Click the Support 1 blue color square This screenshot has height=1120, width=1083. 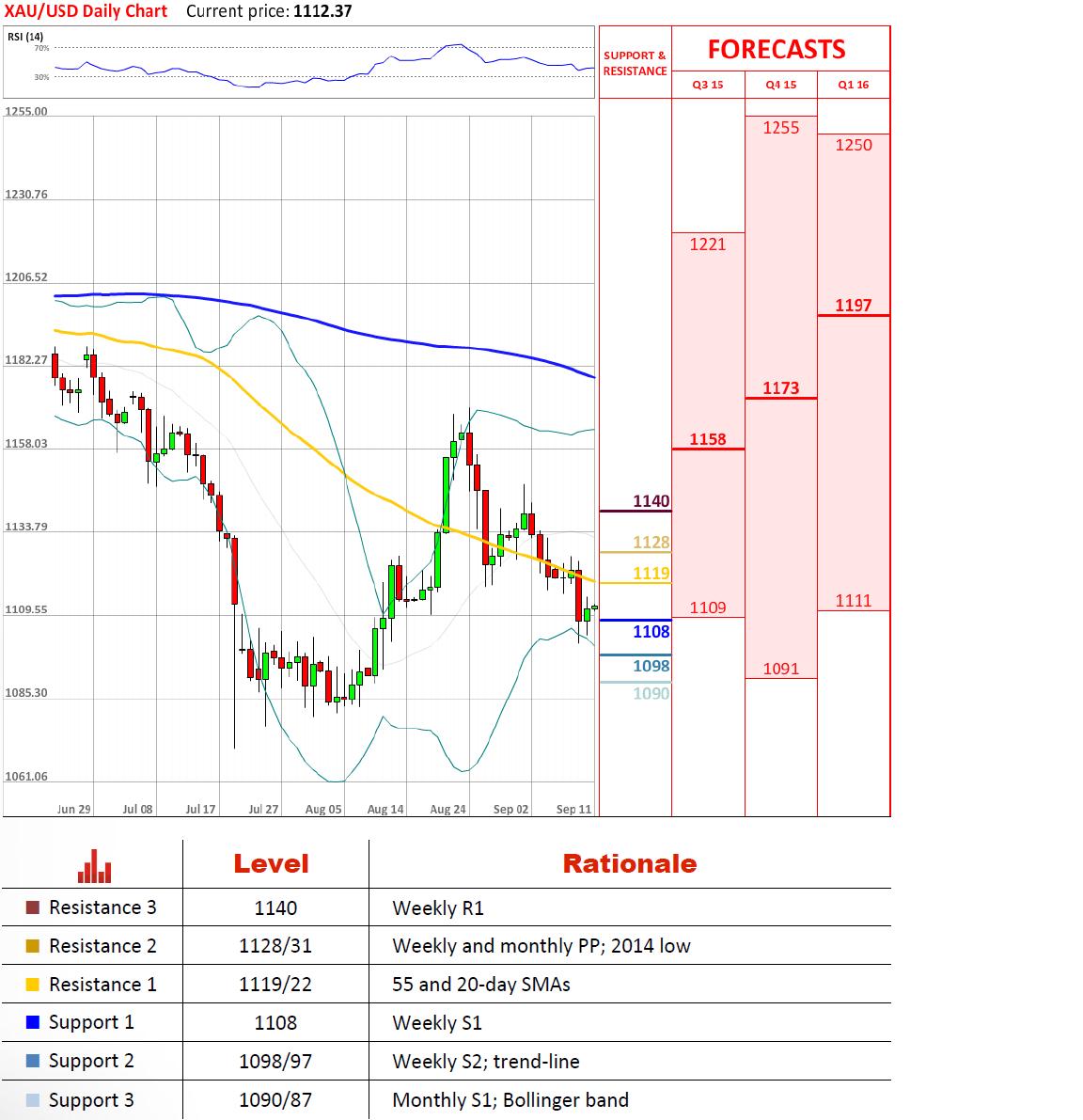click(x=32, y=1022)
